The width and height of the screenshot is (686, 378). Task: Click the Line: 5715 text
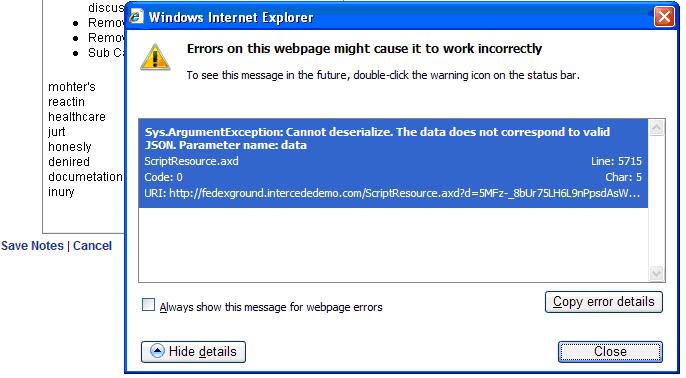tap(616, 161)
